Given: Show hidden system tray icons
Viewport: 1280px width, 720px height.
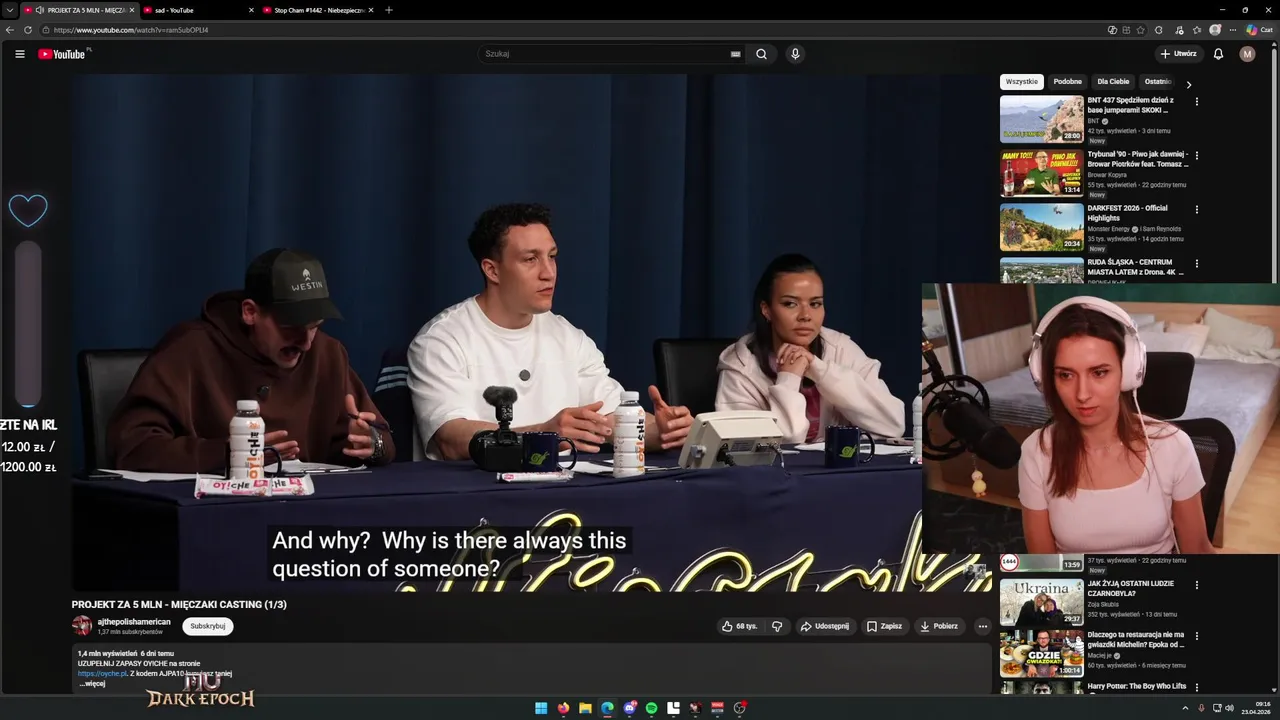Looking at the screenshot, I should [x=1186, y=708].
